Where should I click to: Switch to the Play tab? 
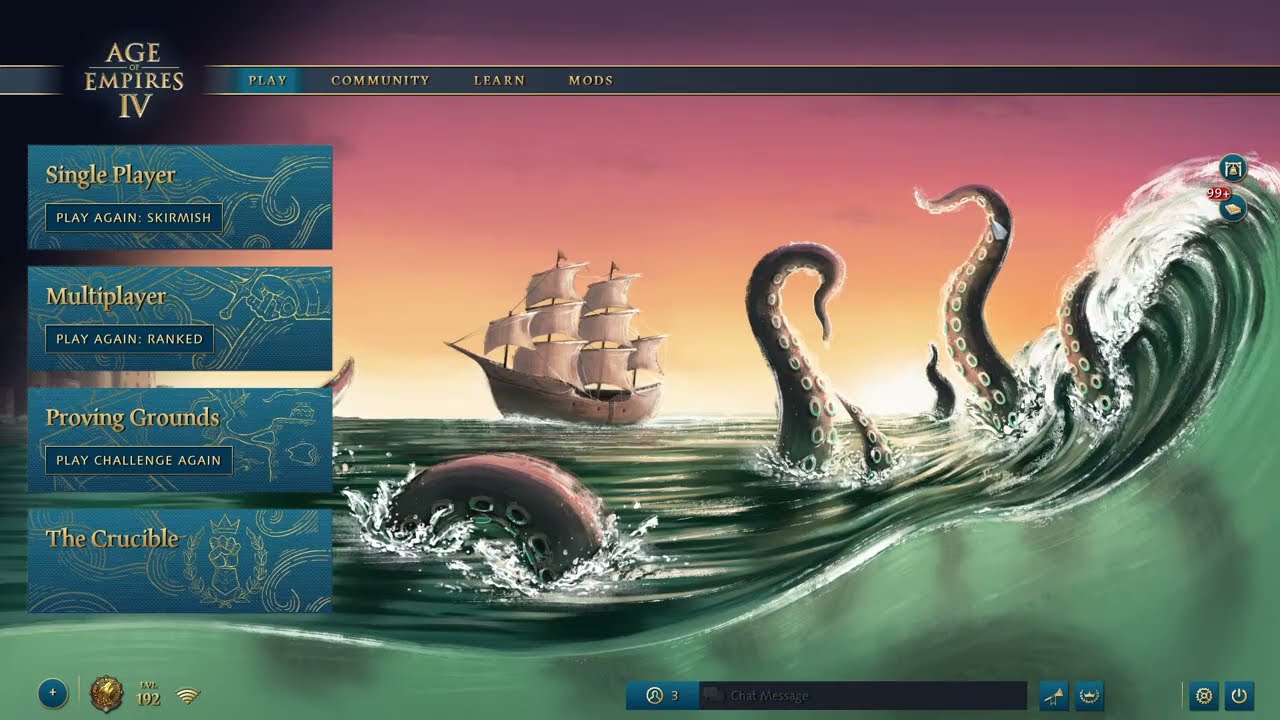pos(267,80)
